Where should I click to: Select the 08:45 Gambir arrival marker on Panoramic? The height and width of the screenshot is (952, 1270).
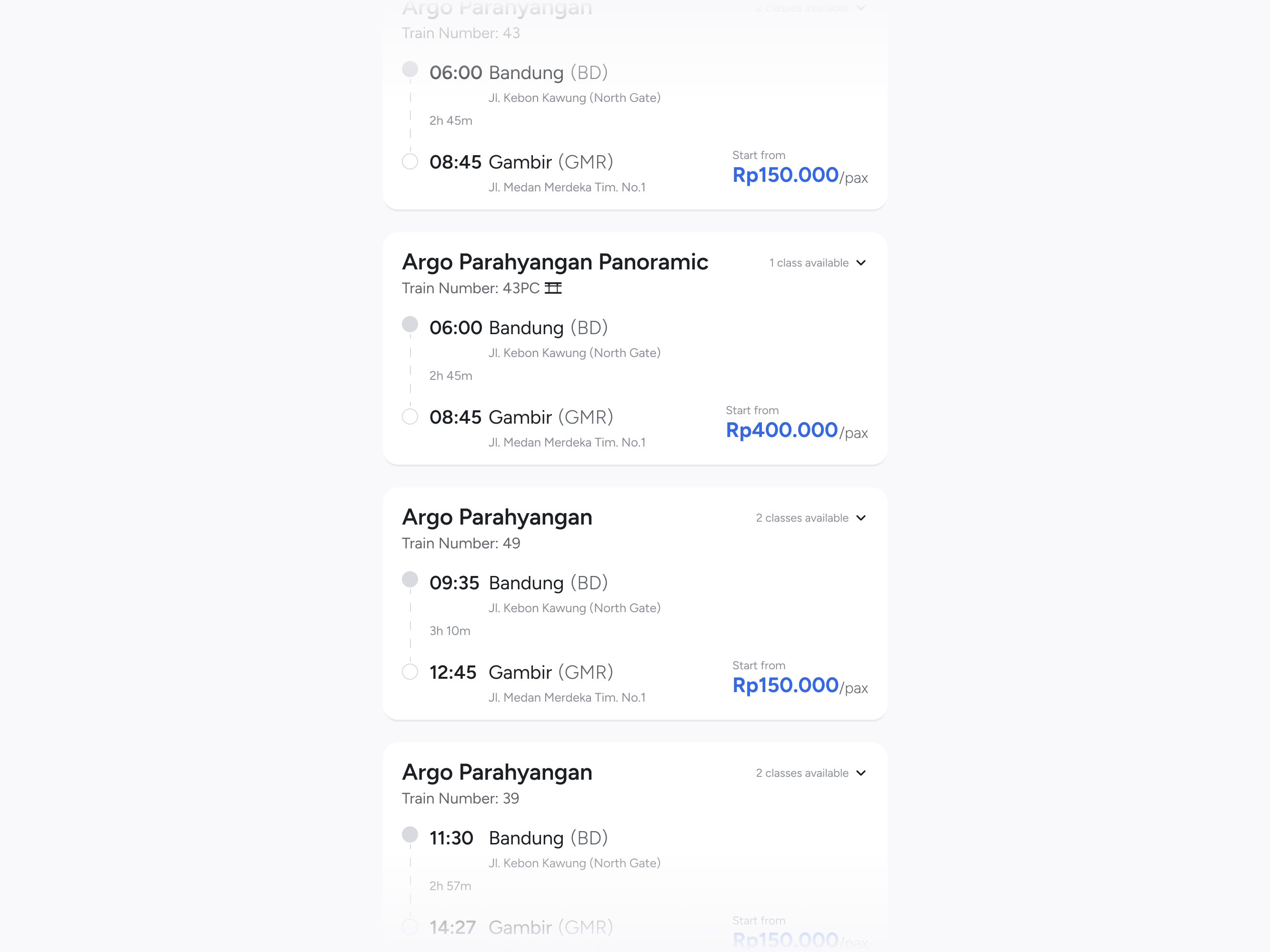410,416
